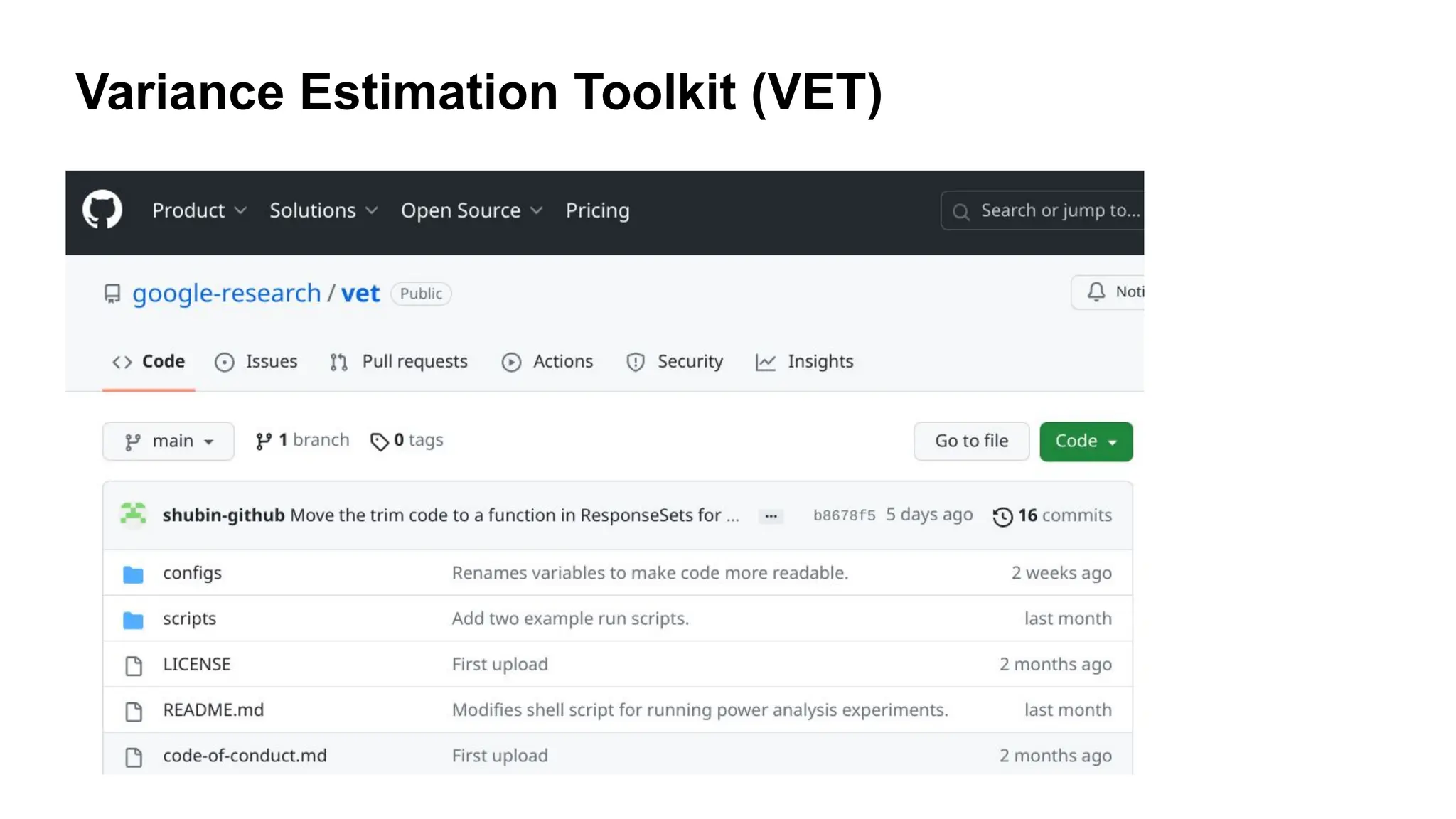Click 'First upload' in the LICENSE row

click(x=500, y=665)
